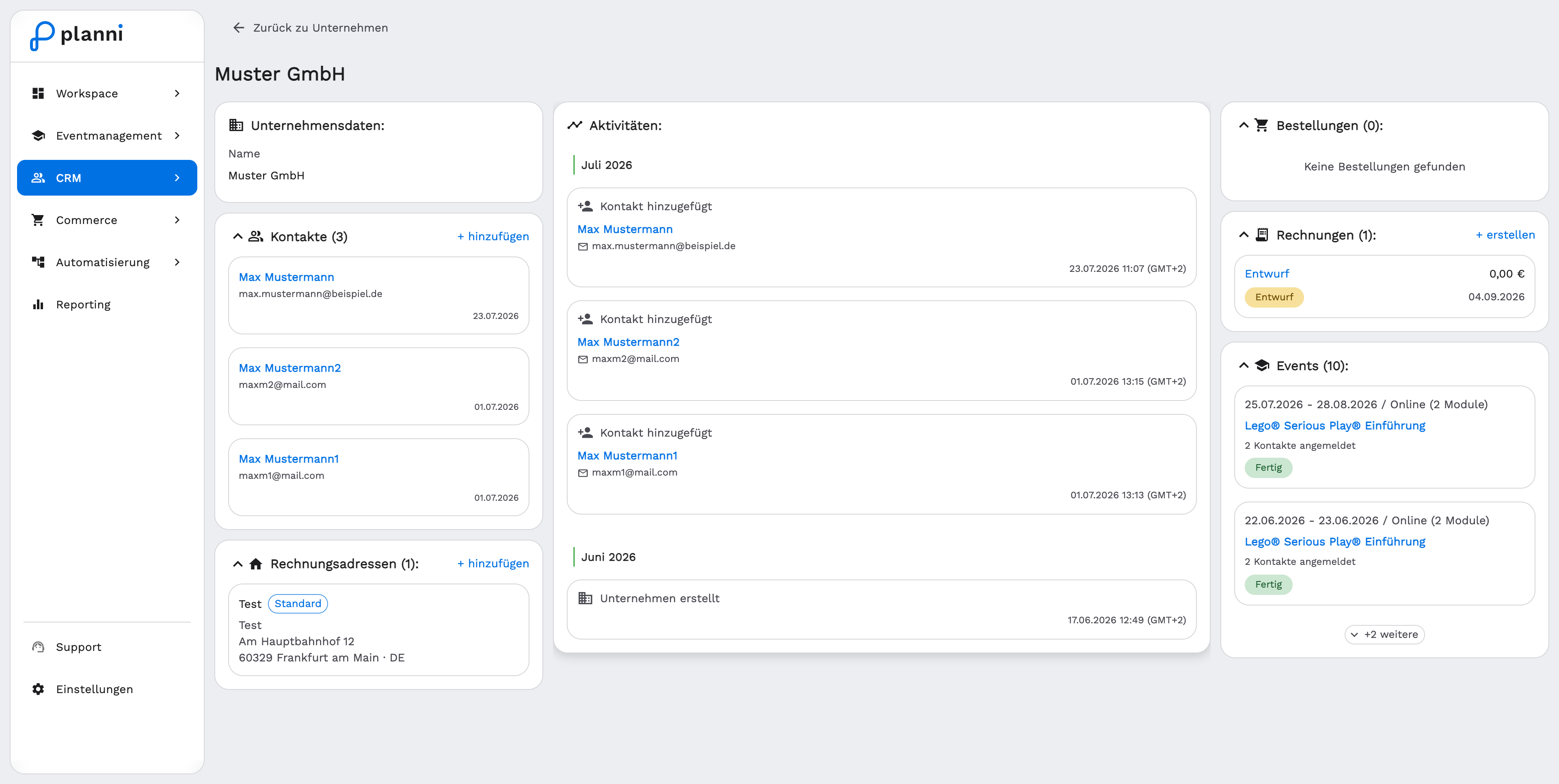
Task: Go back via Zurück zu Unternehmen
Action: click(x=310, y=28)
